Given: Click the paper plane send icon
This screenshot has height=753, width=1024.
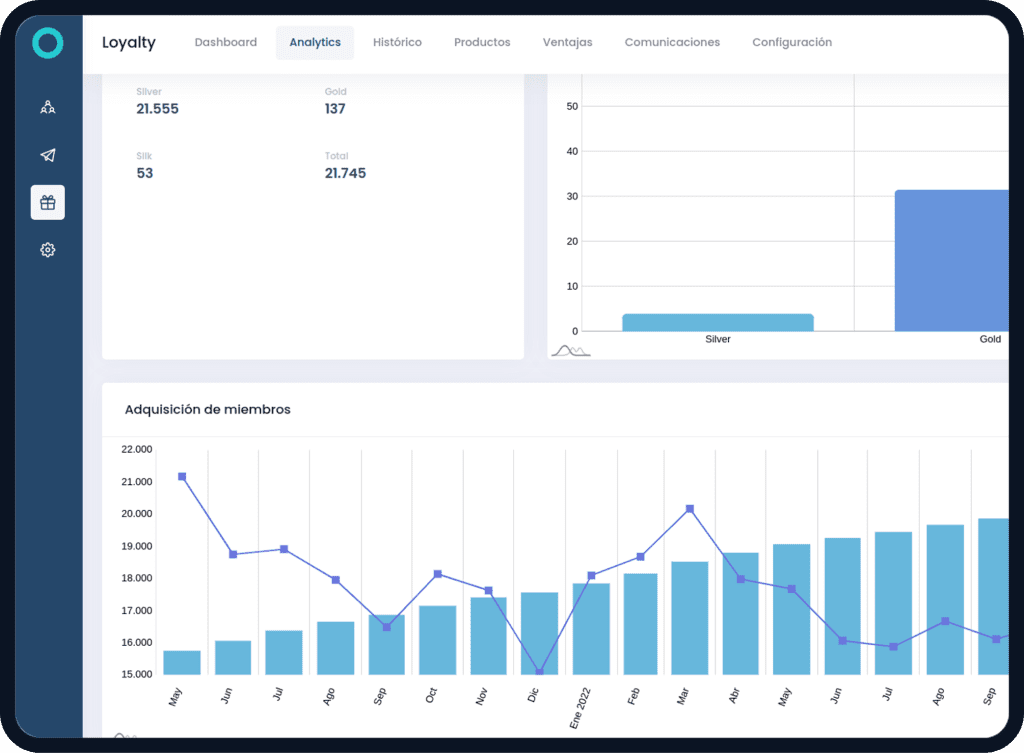Looking at the screenshot, I should click(47, 155).
